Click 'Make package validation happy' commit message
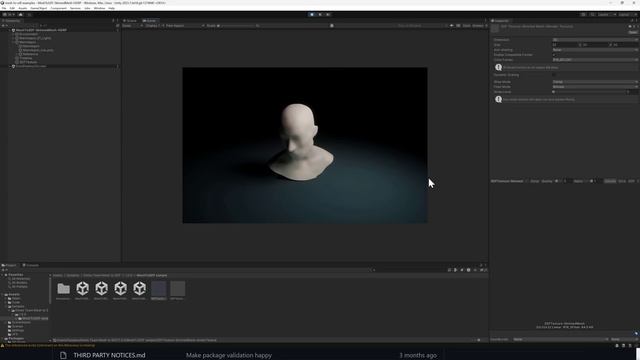 [x=229, y=355]
